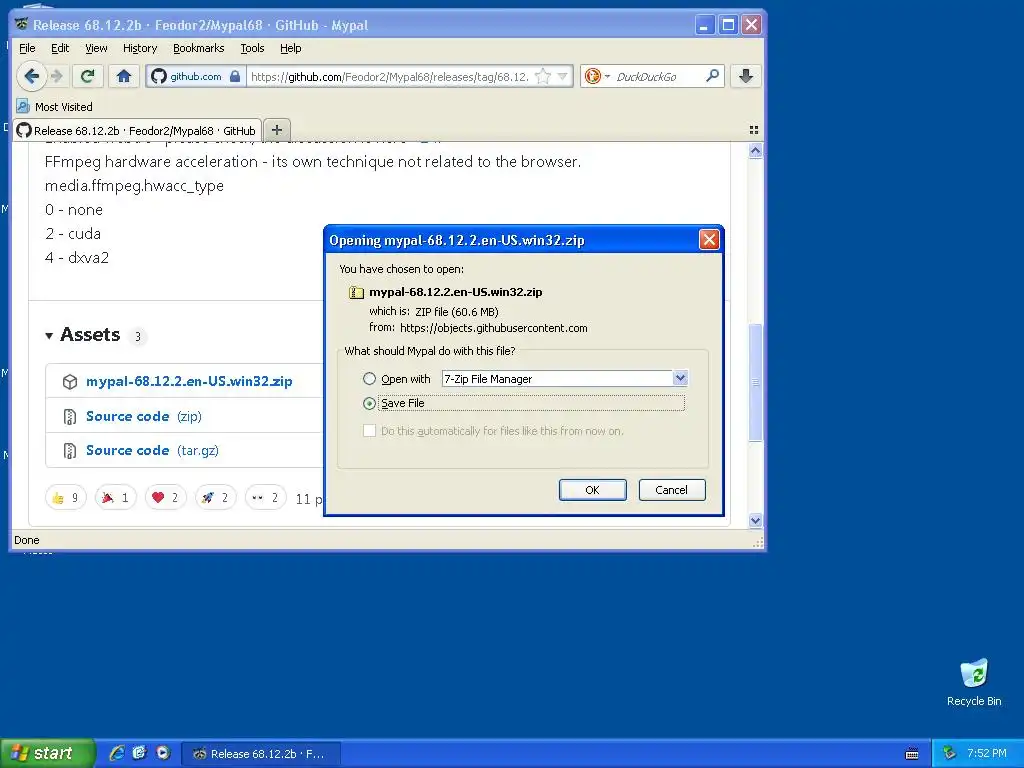Screen dimensions: 1024x768
Task: Open the Bookmarks menu
Action: pyautogui.click(x=199, y=48)
